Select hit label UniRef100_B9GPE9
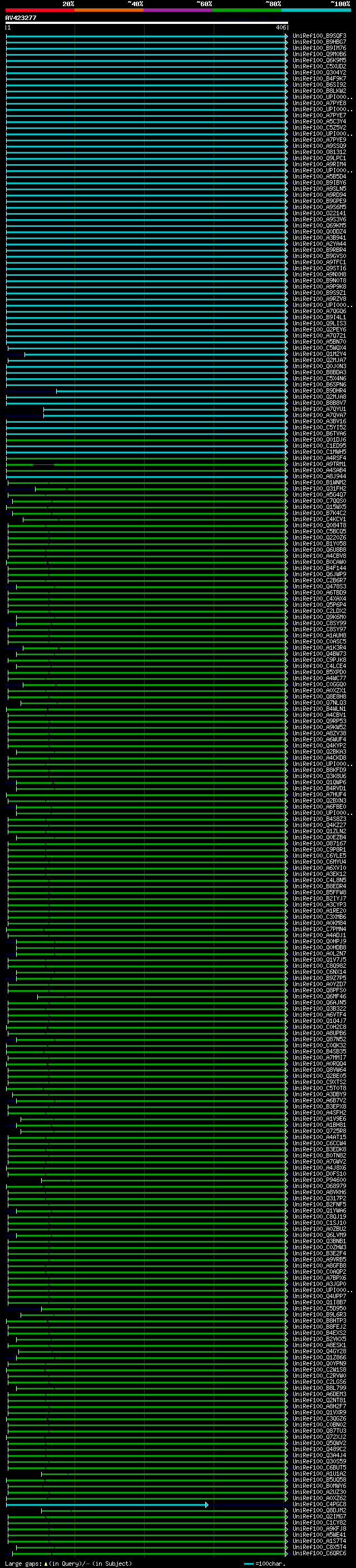 coord(319,201)
